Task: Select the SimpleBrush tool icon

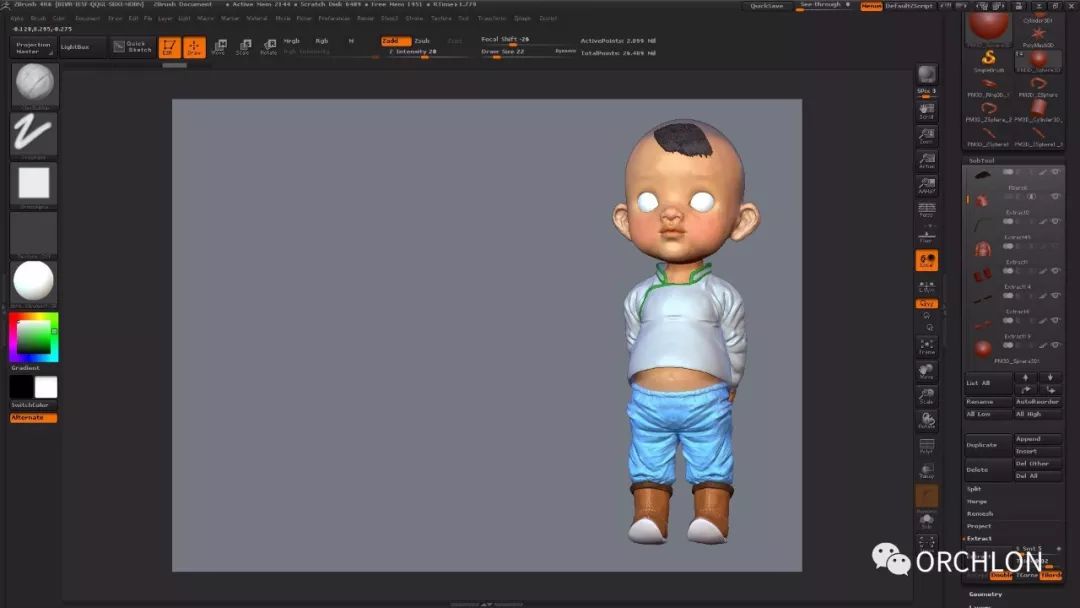Action: point(989,58)
